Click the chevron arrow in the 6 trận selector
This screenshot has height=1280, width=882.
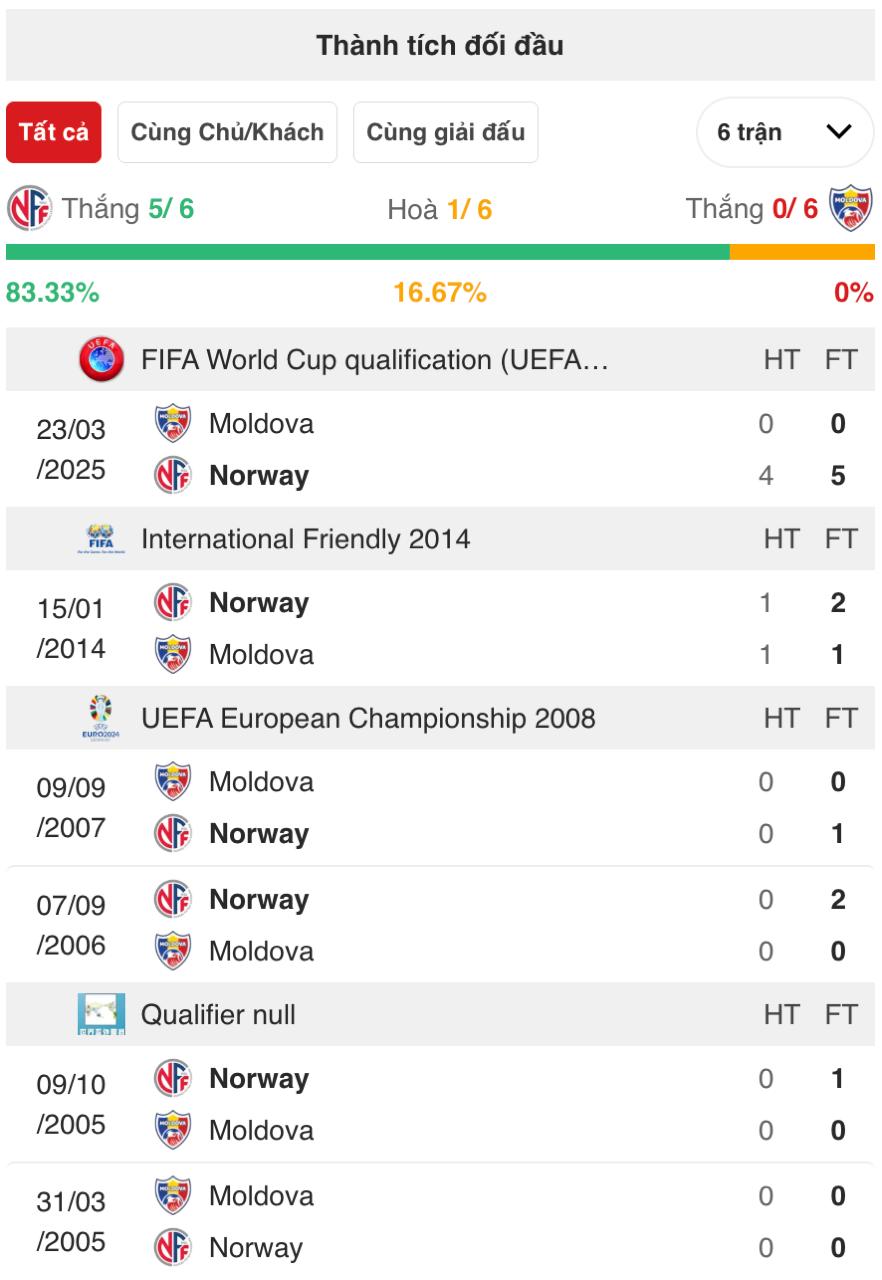(x=839, y=132)
